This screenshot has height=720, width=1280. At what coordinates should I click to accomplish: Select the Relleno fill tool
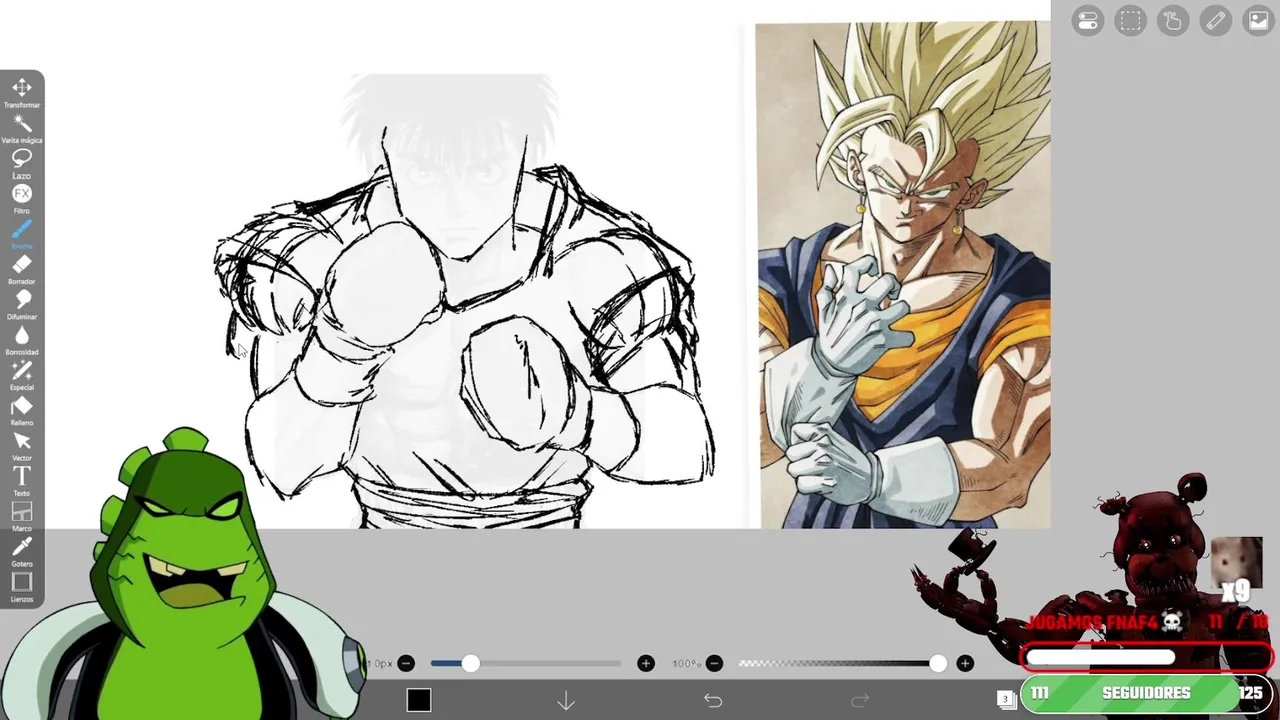point(22,410)
